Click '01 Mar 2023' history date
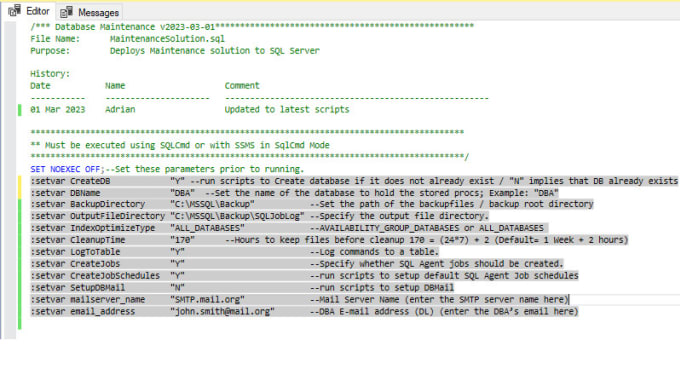 [x=58, y=110]
